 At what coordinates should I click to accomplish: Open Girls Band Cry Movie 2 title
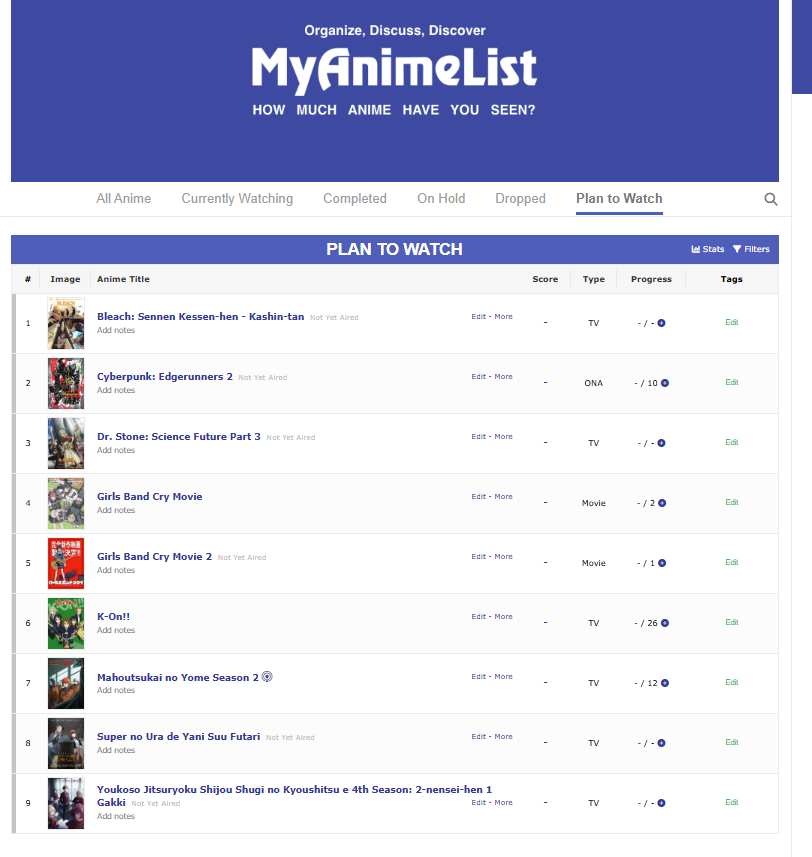154,556
